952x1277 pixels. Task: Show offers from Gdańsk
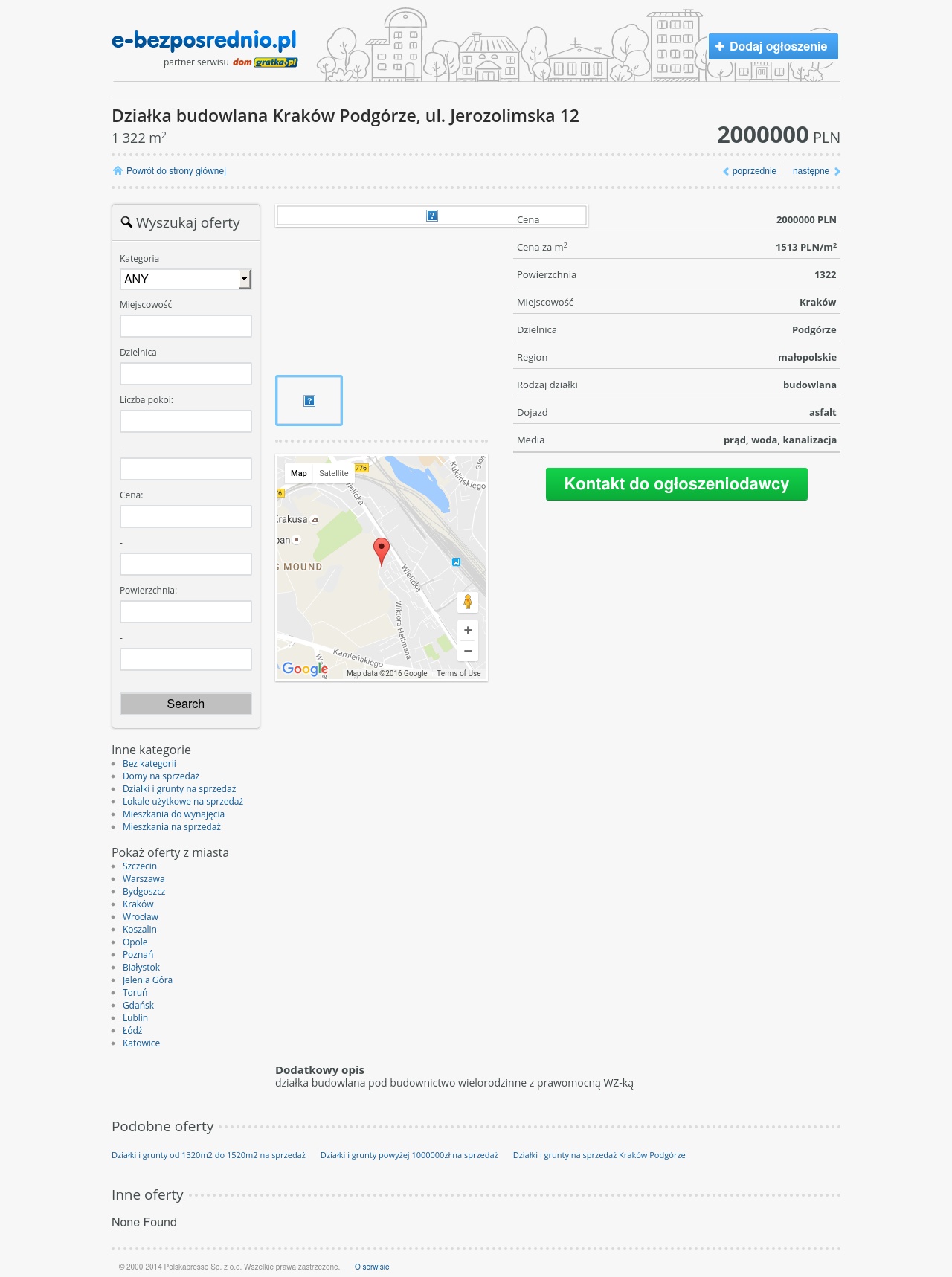click(138, 1006)
